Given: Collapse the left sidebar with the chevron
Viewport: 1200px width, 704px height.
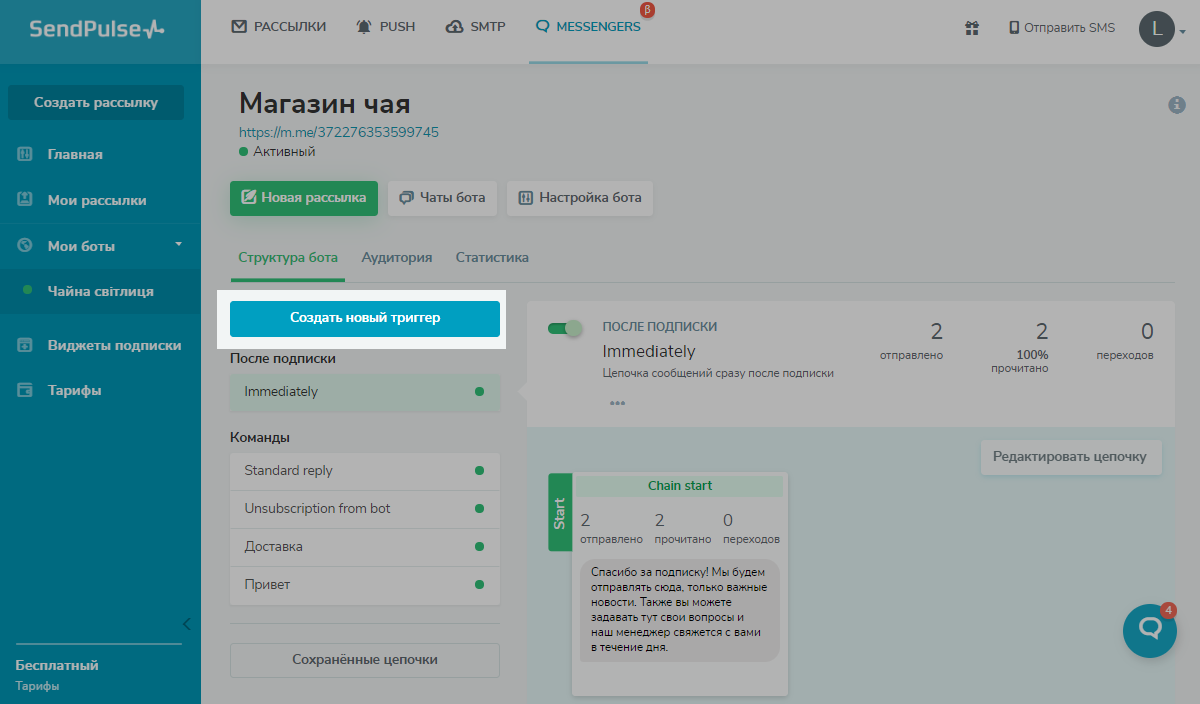Looking at the screenshot, I should tap(186, 624).
